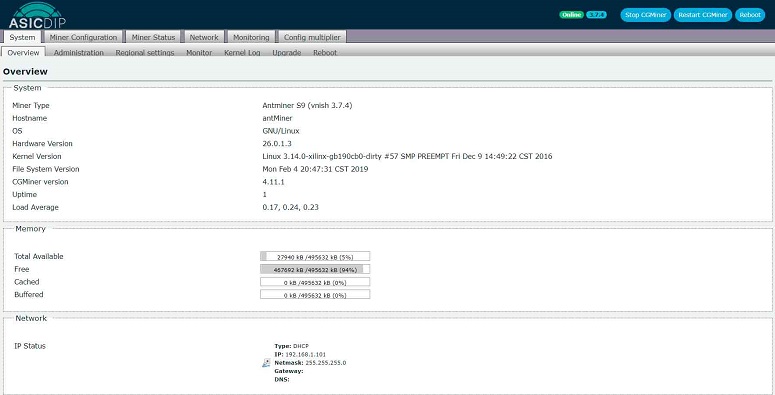The image size is (775, 395).
Task: Click the OS label in the System section
Action: click(x=17, y=131)
